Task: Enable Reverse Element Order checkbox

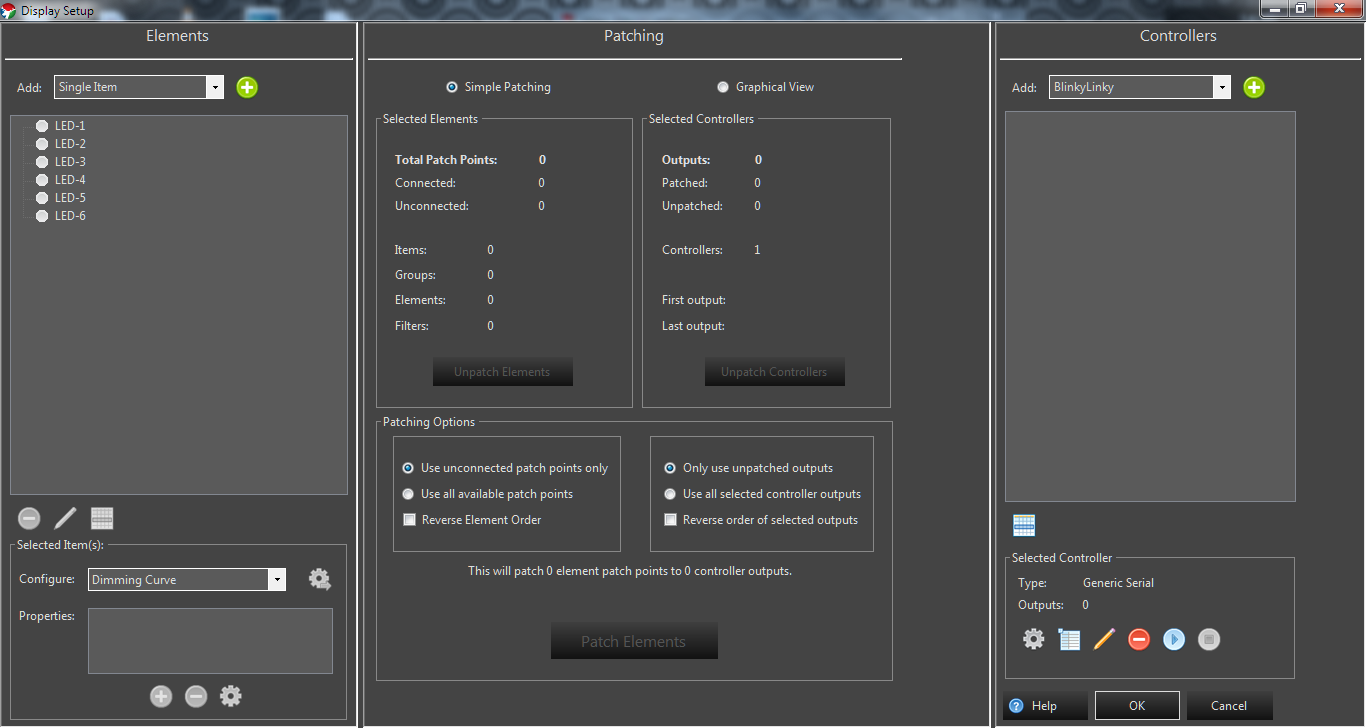Action: pyautogui.click(x=409, y=520)
